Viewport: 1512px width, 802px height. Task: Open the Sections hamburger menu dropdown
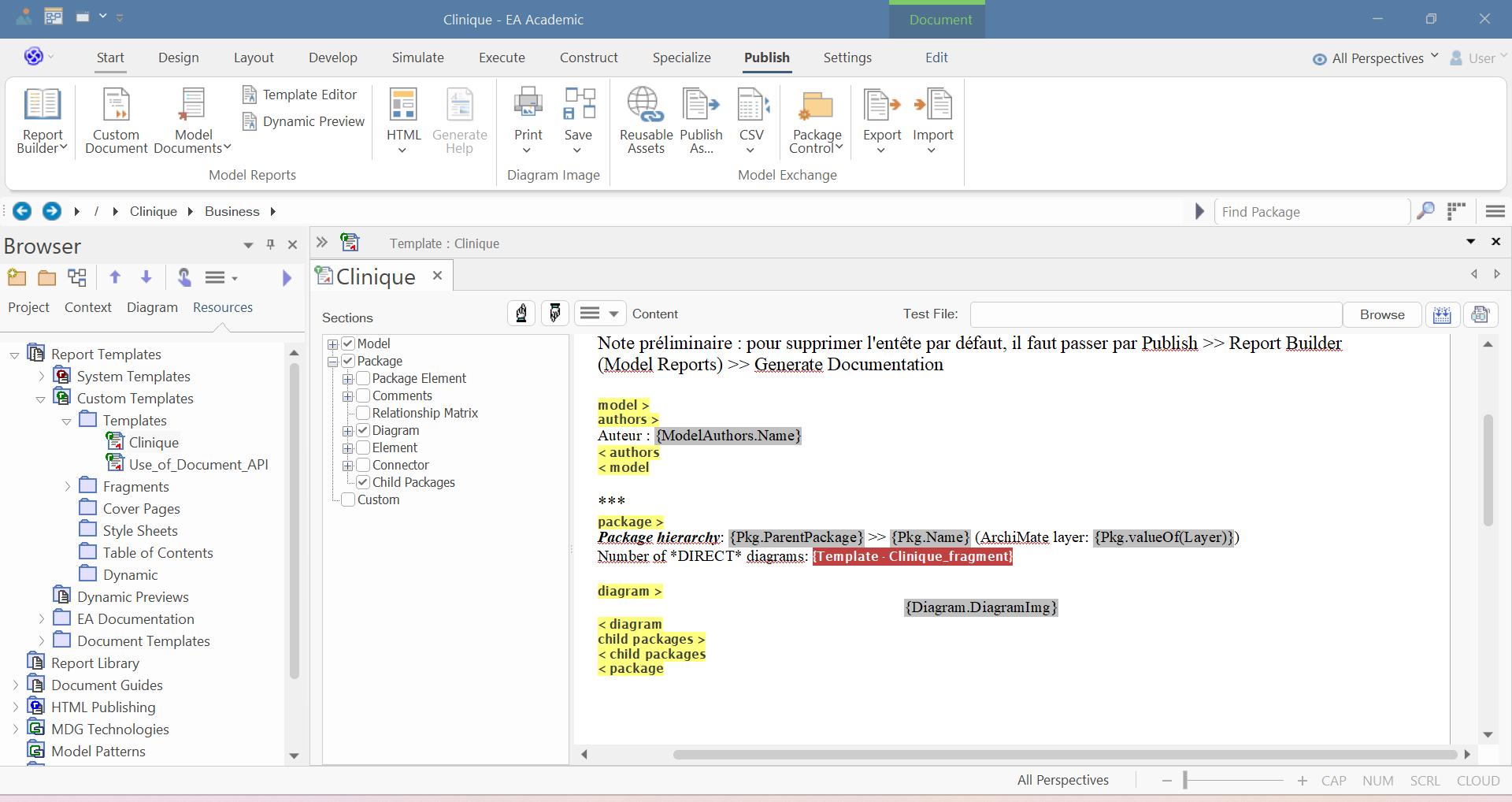tap(599, 314)
